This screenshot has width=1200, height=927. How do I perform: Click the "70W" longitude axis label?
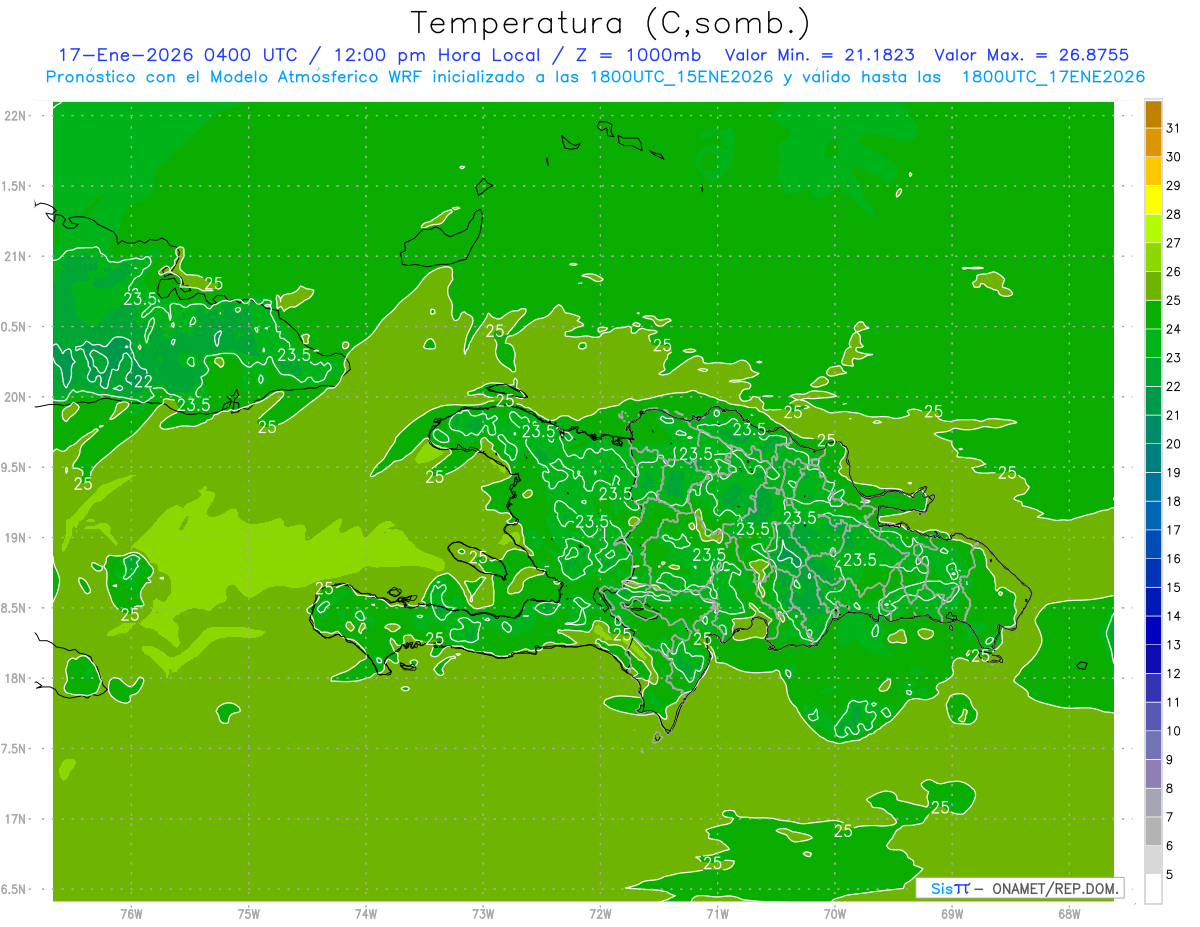835,914
